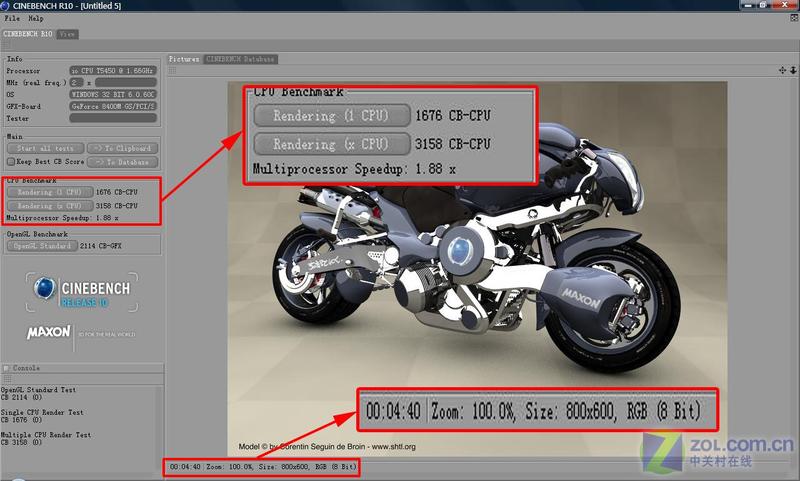Click the grip handle below Pictures tab
The image size is (800, 481).
tap(172, 70)
